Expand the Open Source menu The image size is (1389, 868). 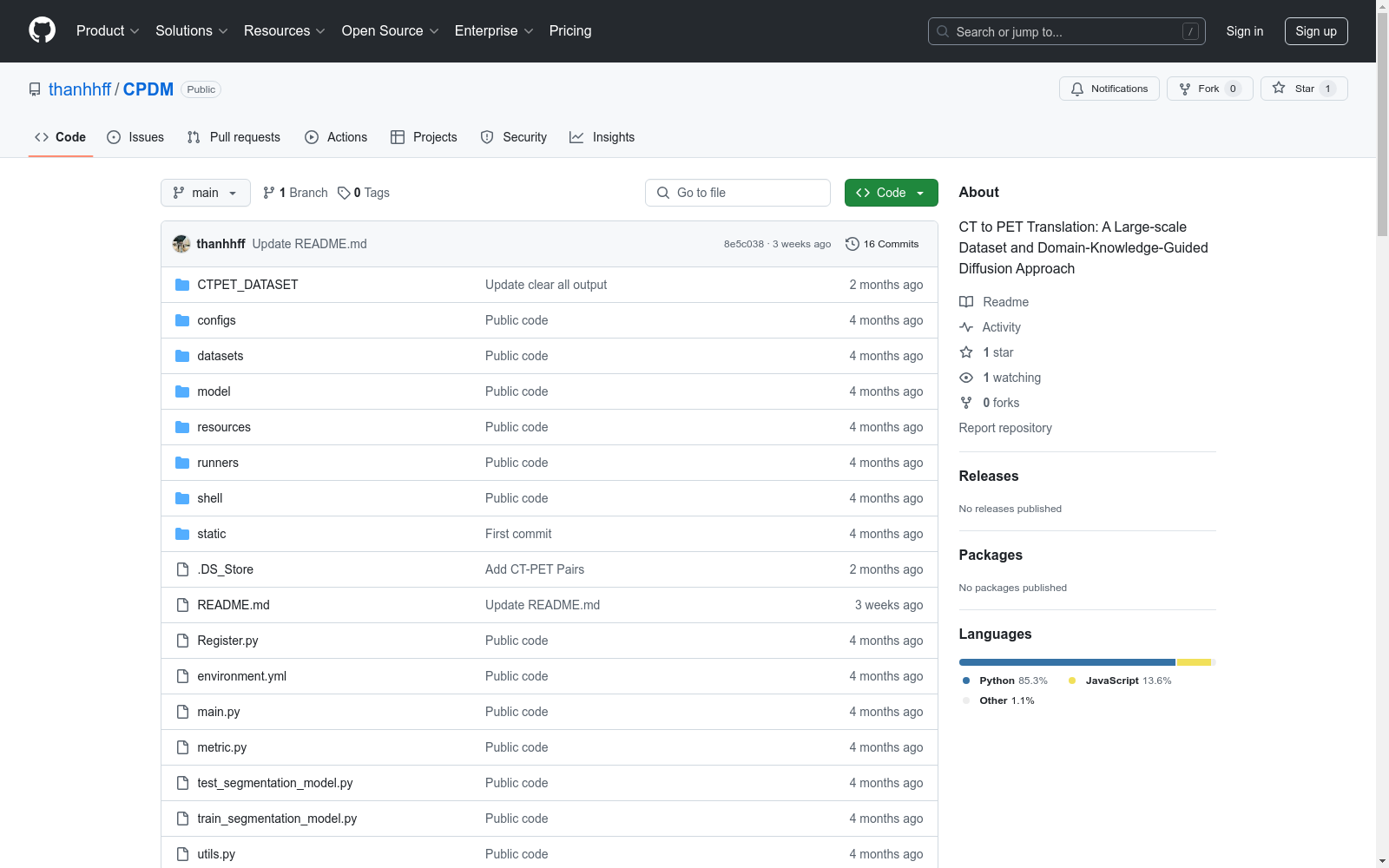point(391,30)
